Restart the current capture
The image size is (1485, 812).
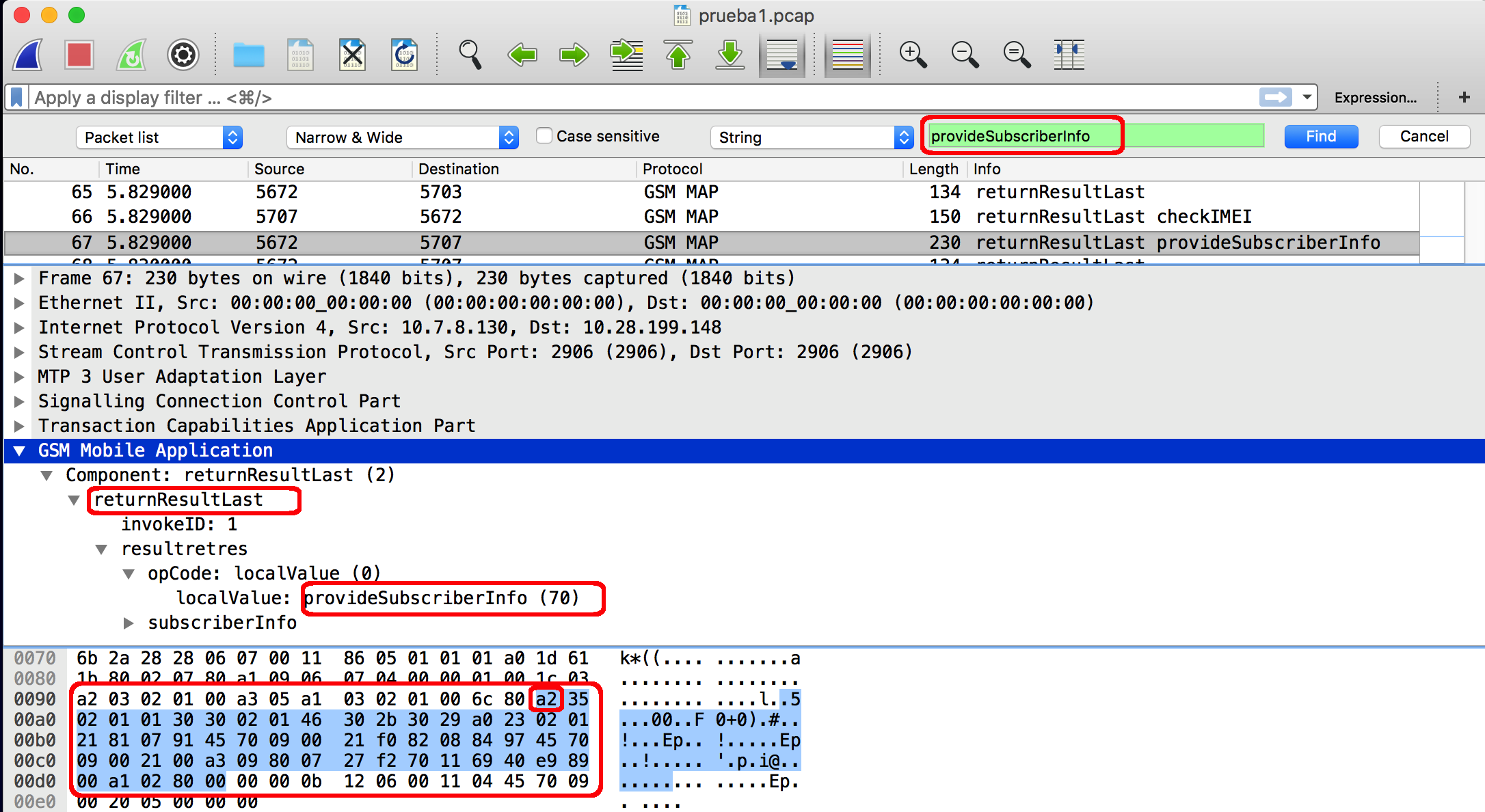tap(131, 55)
